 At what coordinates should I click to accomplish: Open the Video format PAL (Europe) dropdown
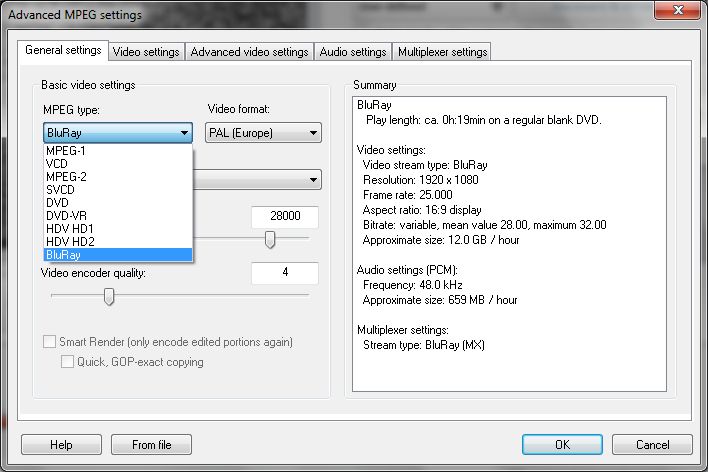click(263, 133)
